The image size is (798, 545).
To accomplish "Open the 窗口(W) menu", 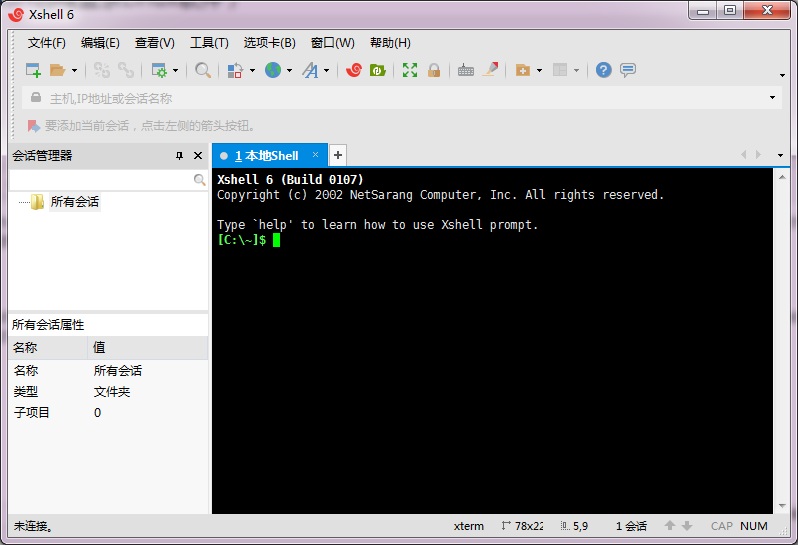I will (x=333, y=43).
